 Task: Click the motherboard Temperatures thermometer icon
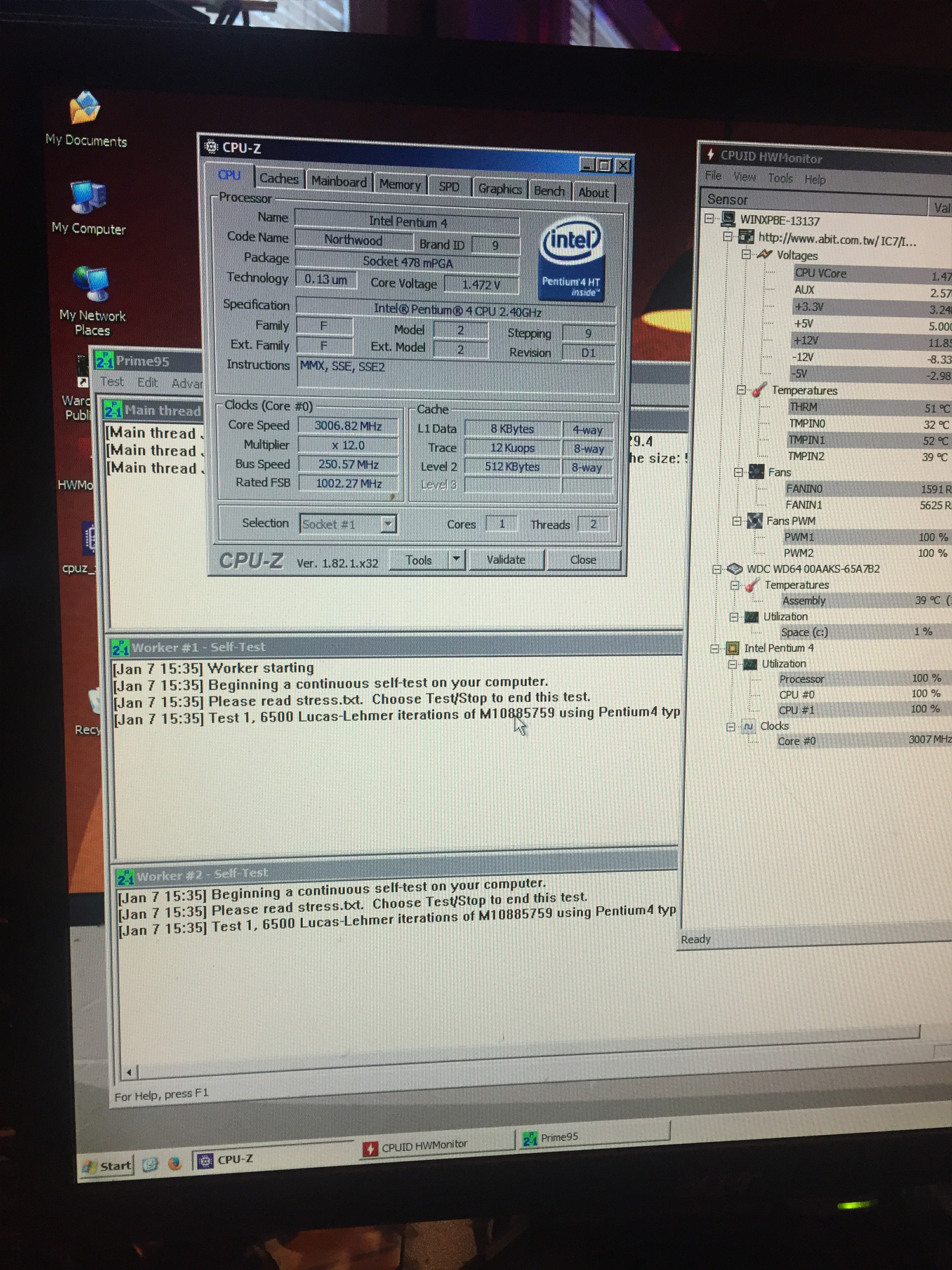coord(758,390)
